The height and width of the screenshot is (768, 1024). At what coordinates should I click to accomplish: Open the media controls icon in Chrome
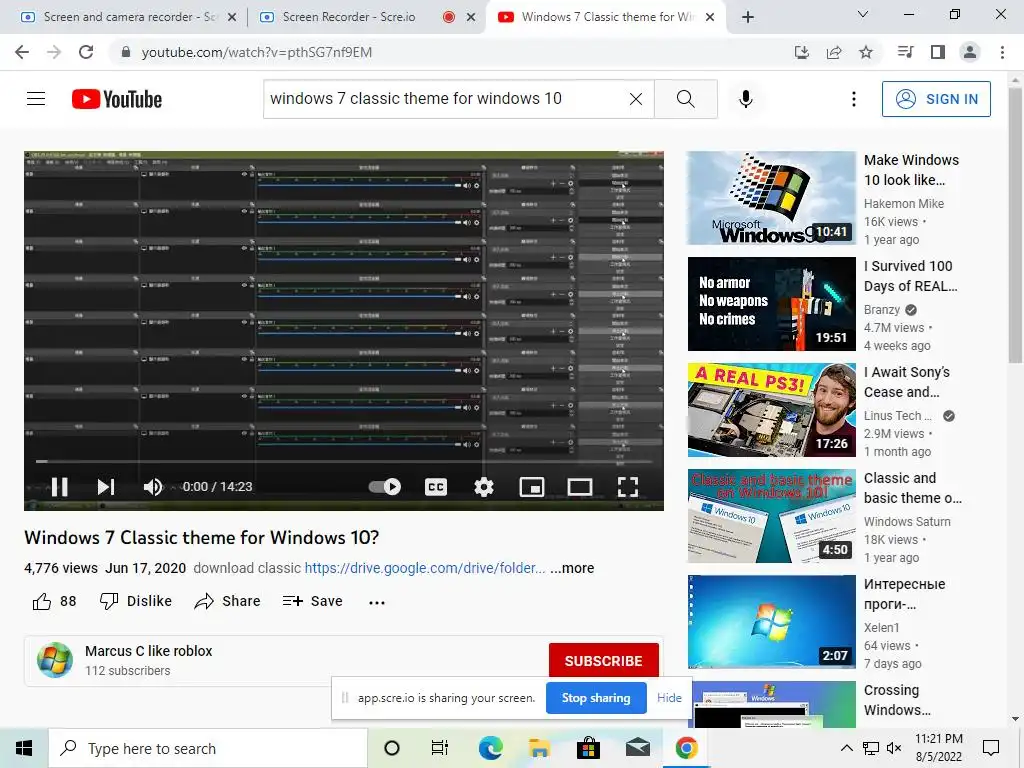tap(906, 52)
